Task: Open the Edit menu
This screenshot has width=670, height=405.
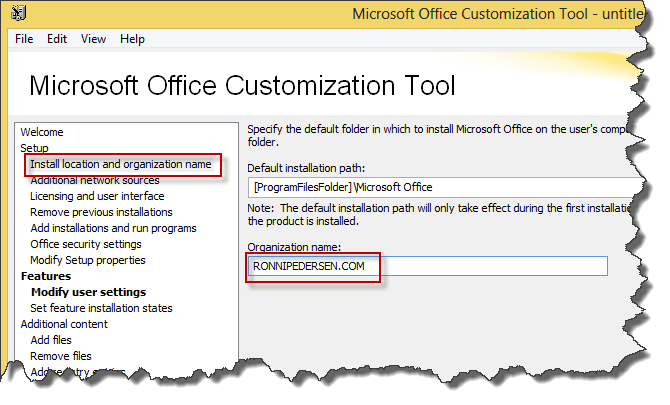Action: coord(57,39)
